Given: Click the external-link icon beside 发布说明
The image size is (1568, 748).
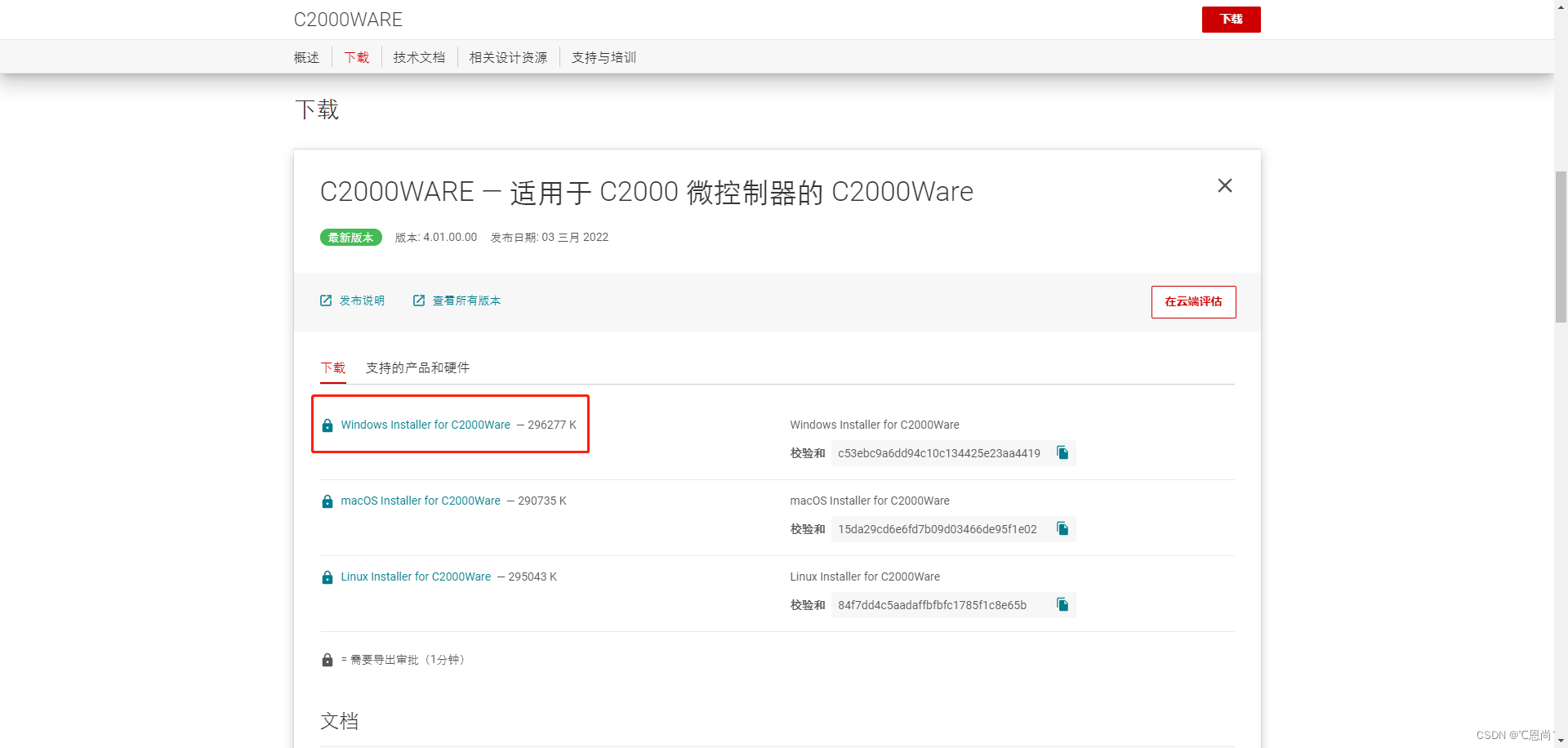Looking at the screenshot, I should coord(326,301).
